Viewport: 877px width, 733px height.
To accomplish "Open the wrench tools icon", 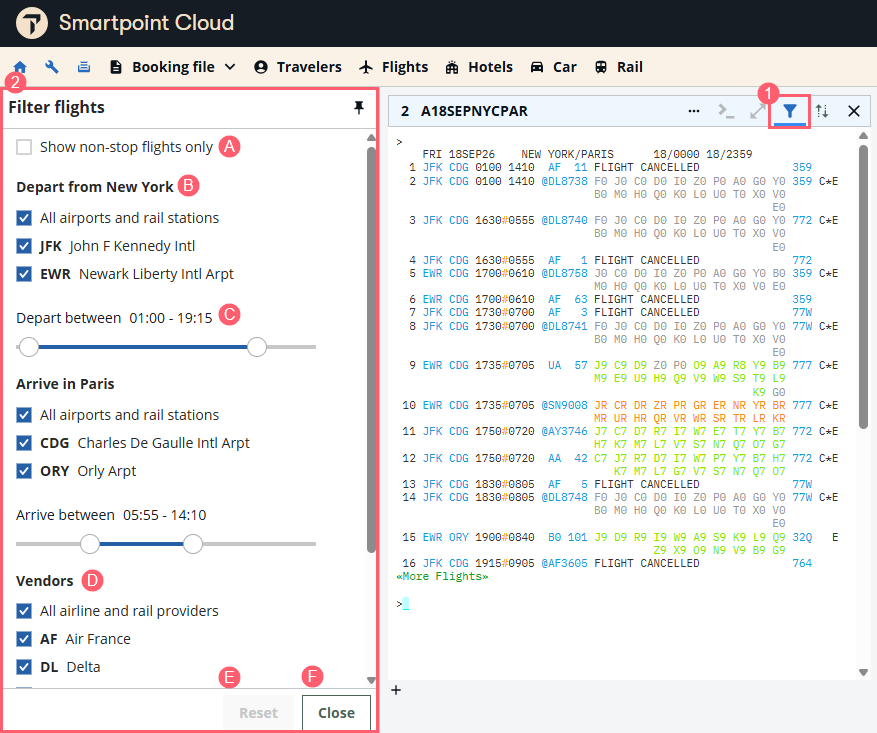I will coord(51,67).
